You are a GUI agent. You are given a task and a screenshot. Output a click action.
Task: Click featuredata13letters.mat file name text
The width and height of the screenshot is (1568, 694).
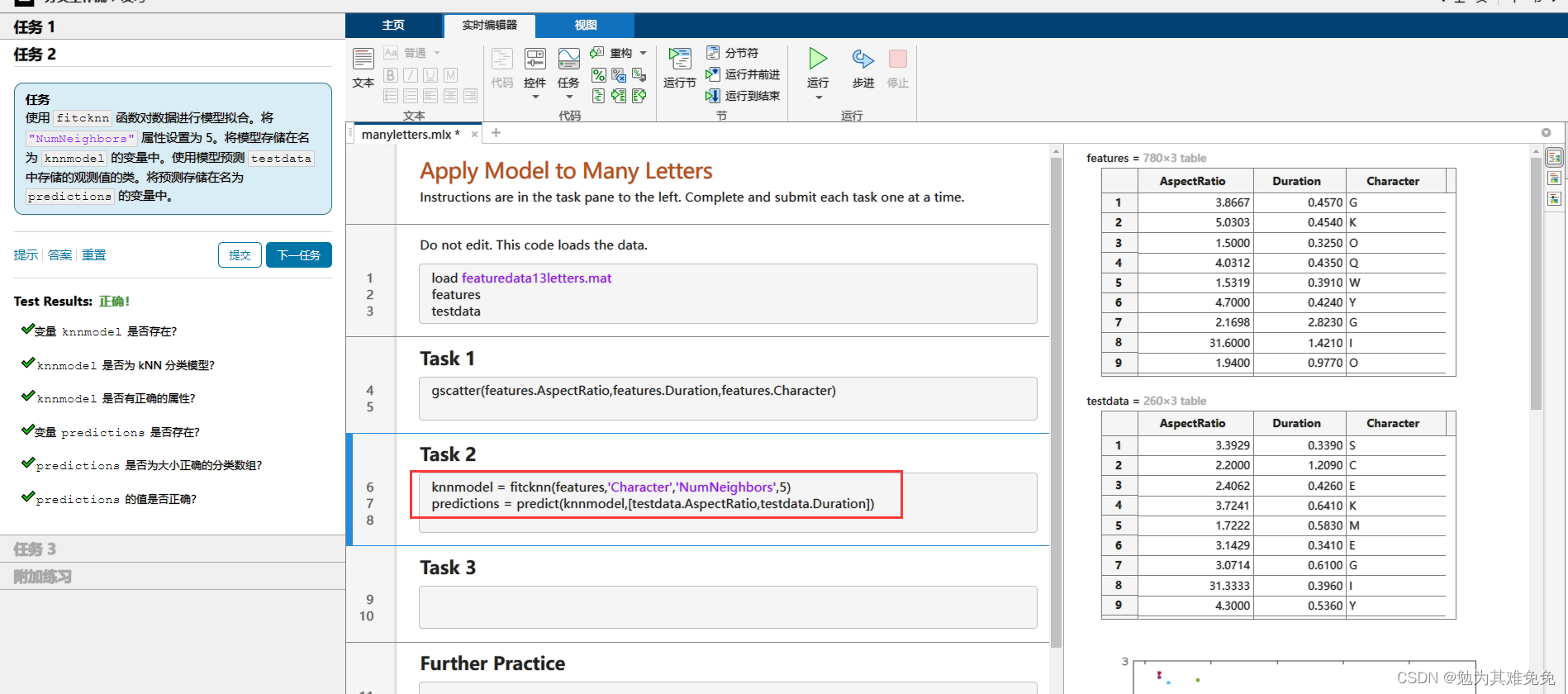(x=536, y=278)
